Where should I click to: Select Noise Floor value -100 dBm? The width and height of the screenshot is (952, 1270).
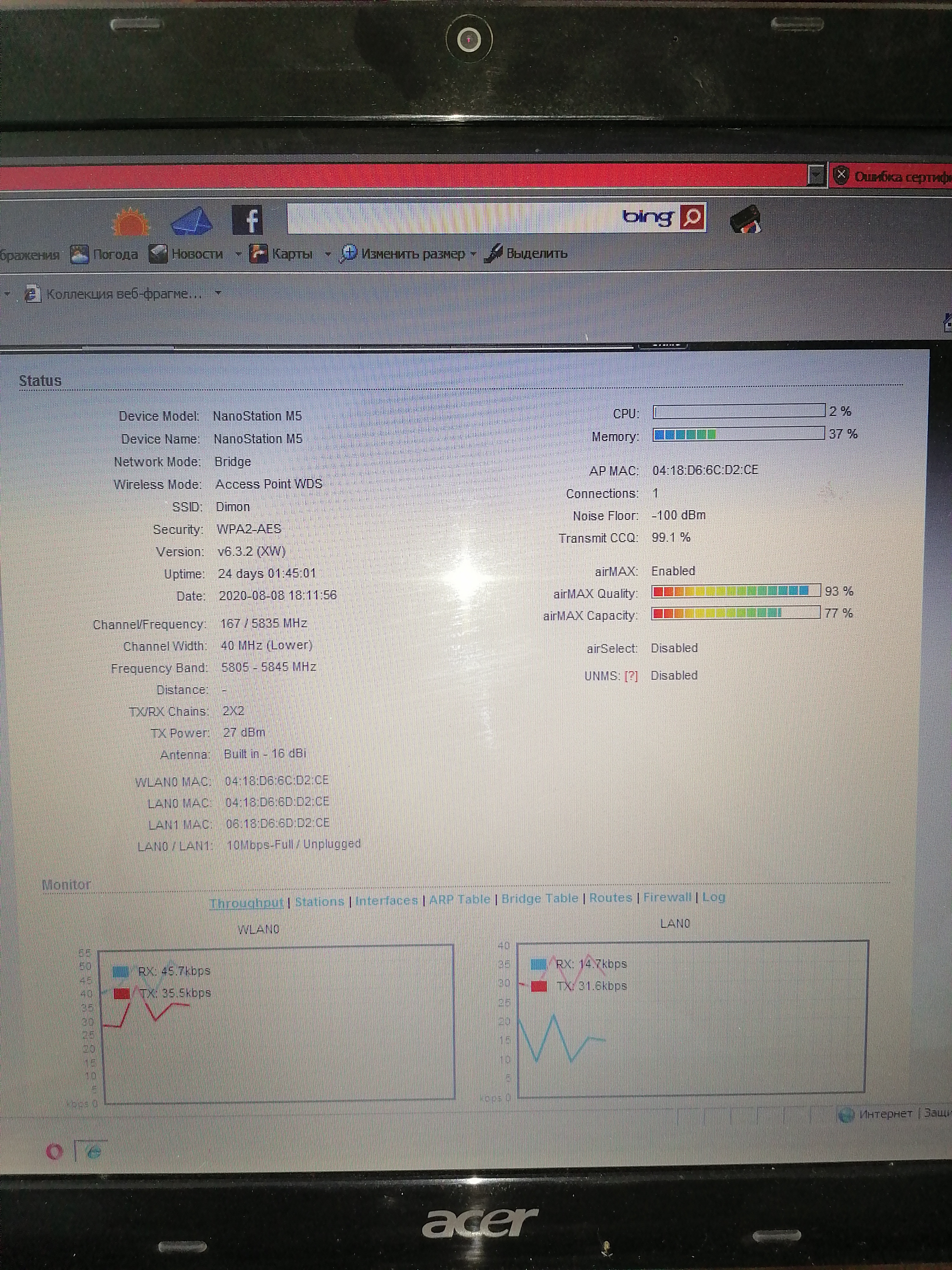pyautogui.click(x=679, y=515)
